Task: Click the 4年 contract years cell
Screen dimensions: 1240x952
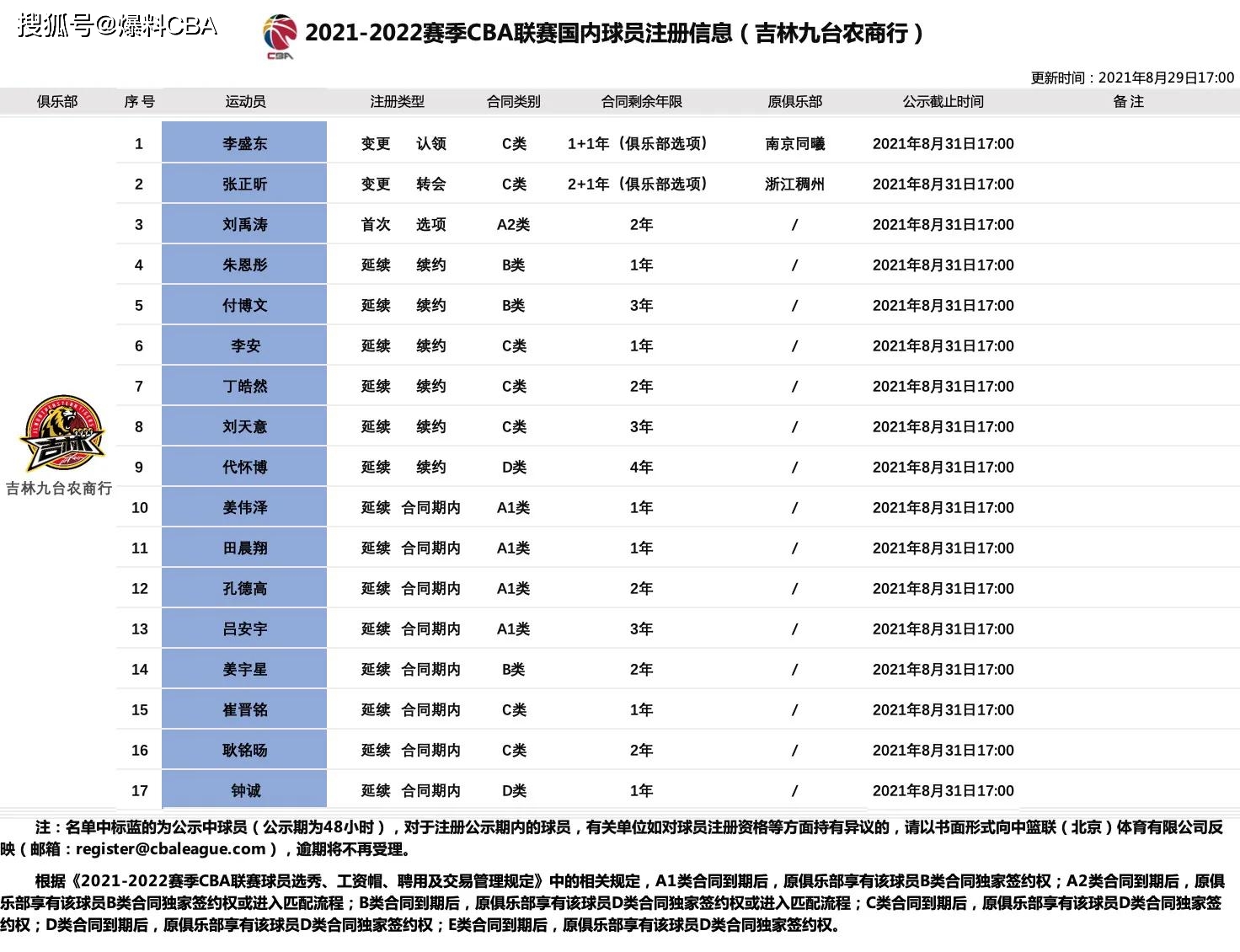Action: (642, 468)
